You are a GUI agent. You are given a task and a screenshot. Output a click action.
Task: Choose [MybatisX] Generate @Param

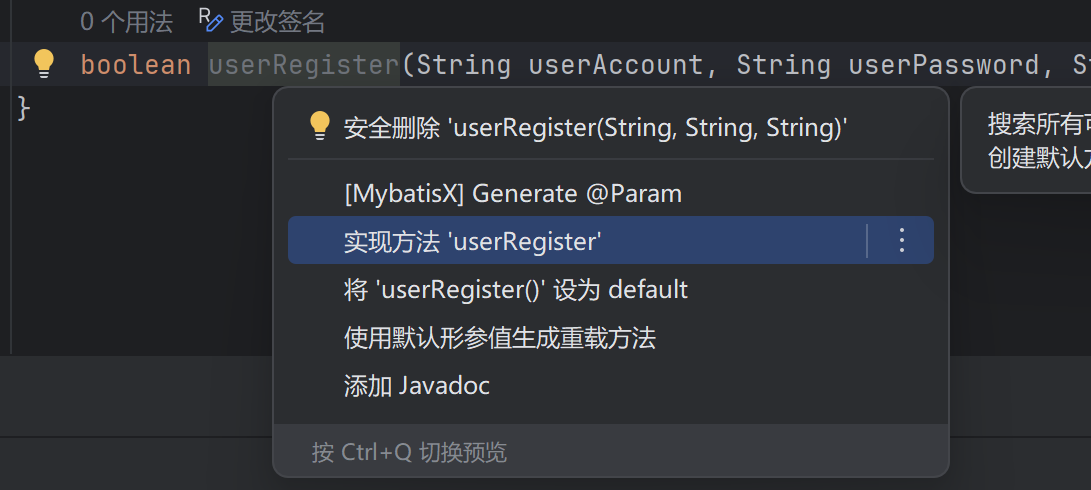512,193
